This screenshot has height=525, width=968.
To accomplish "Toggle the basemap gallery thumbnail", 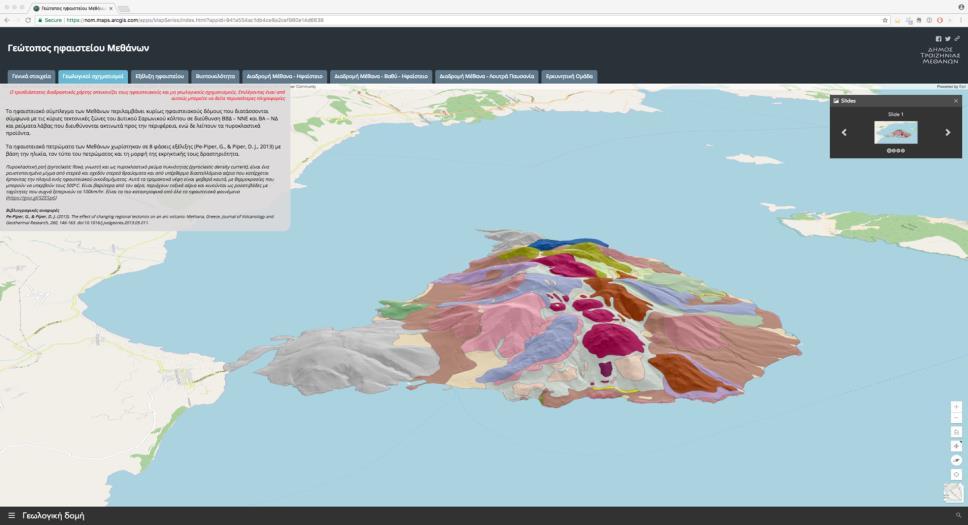I will (x=953, y=493).
